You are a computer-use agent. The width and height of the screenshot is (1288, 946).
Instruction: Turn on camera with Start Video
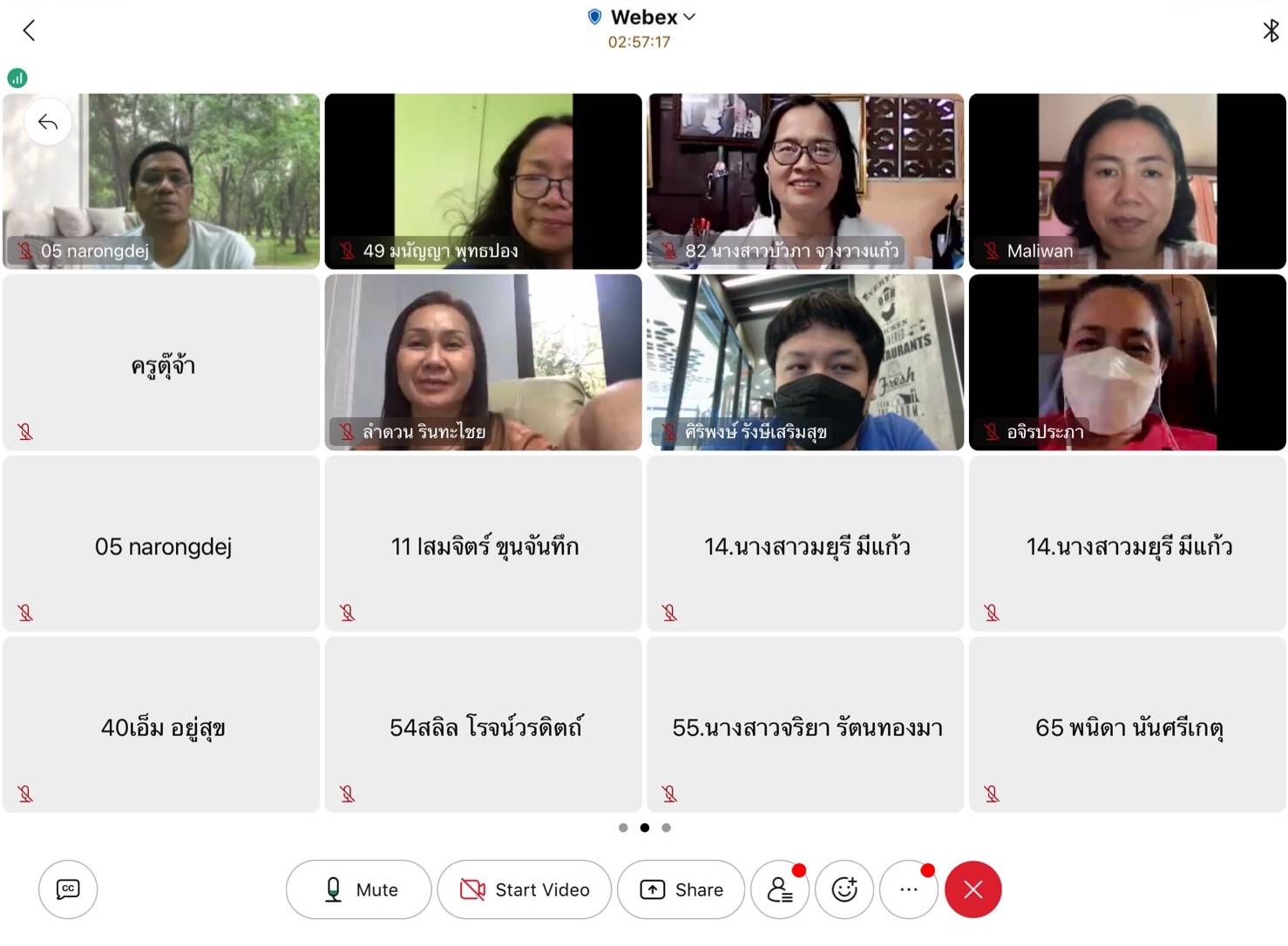pos(525,889)
